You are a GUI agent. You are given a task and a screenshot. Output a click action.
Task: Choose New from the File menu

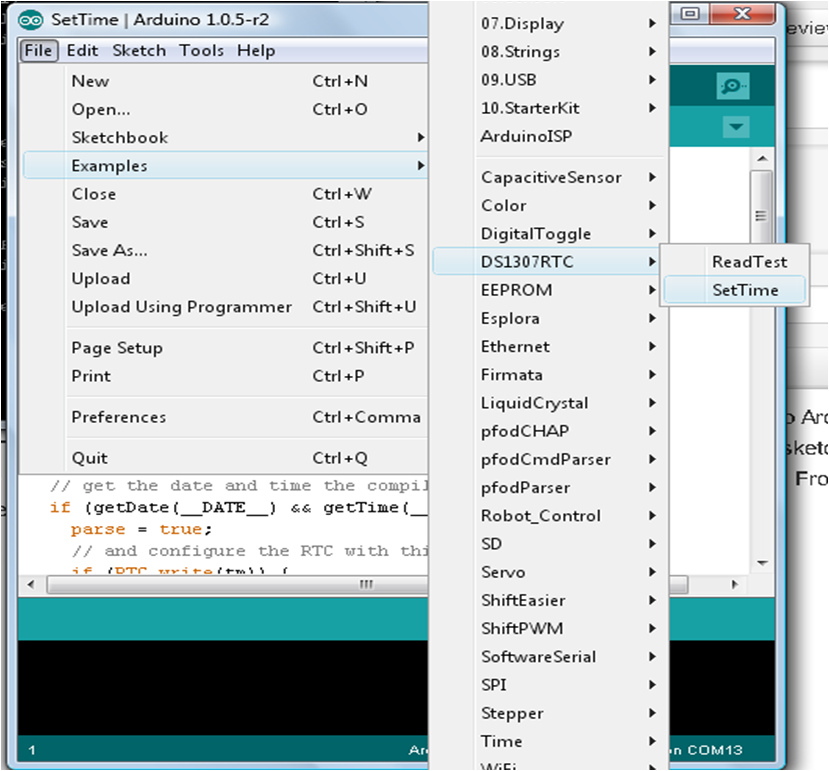click(x=225, y=81)
